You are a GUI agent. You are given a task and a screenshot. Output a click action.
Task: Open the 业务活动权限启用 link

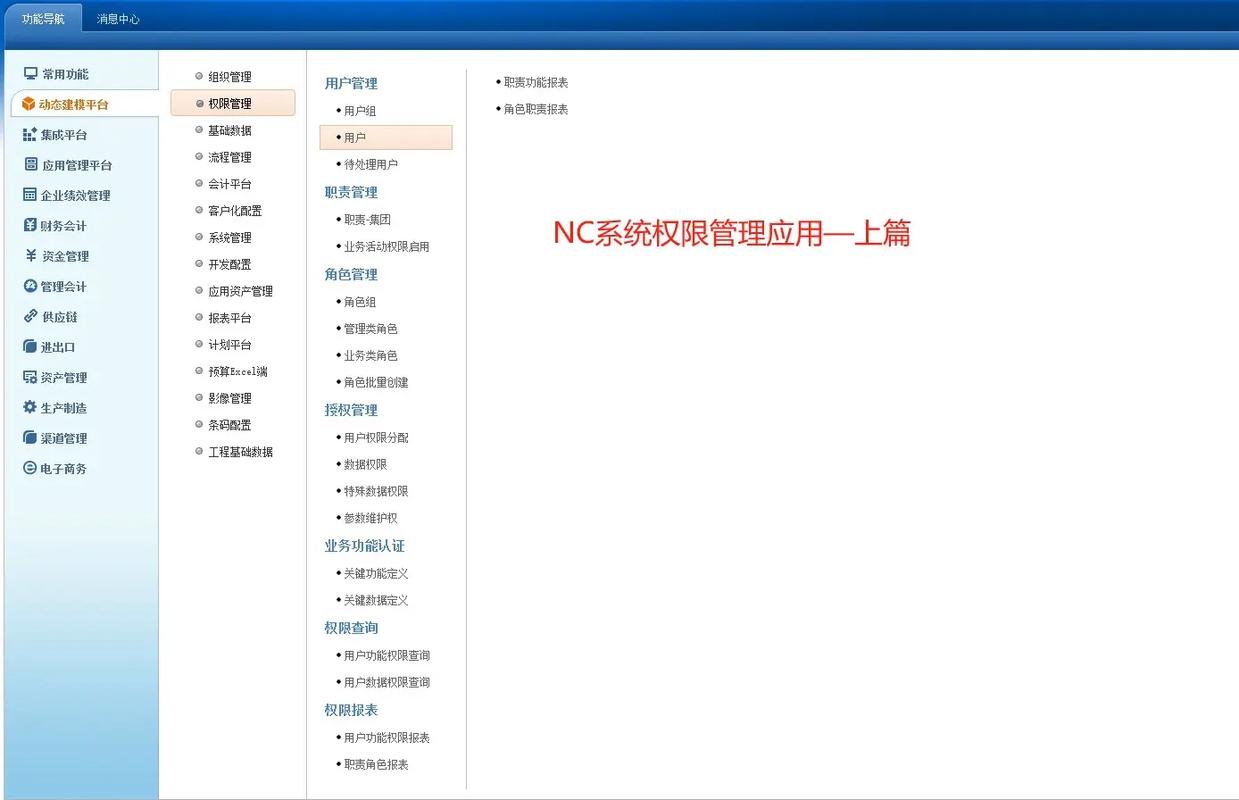click(386, 246)
